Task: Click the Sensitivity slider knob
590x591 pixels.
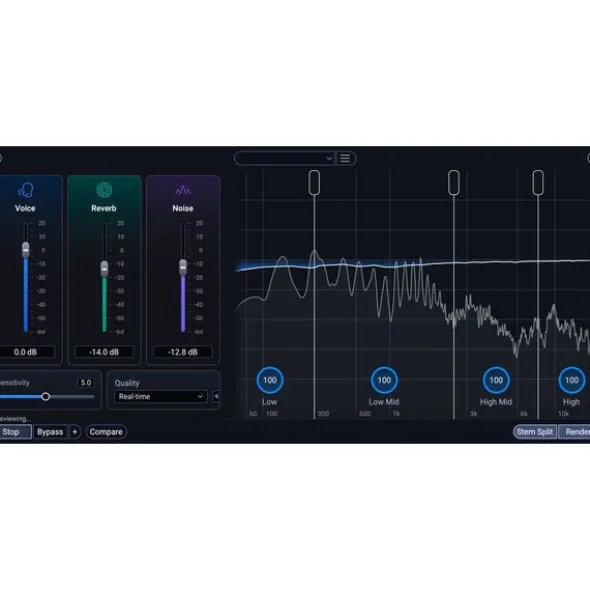Action: point(46,397)
